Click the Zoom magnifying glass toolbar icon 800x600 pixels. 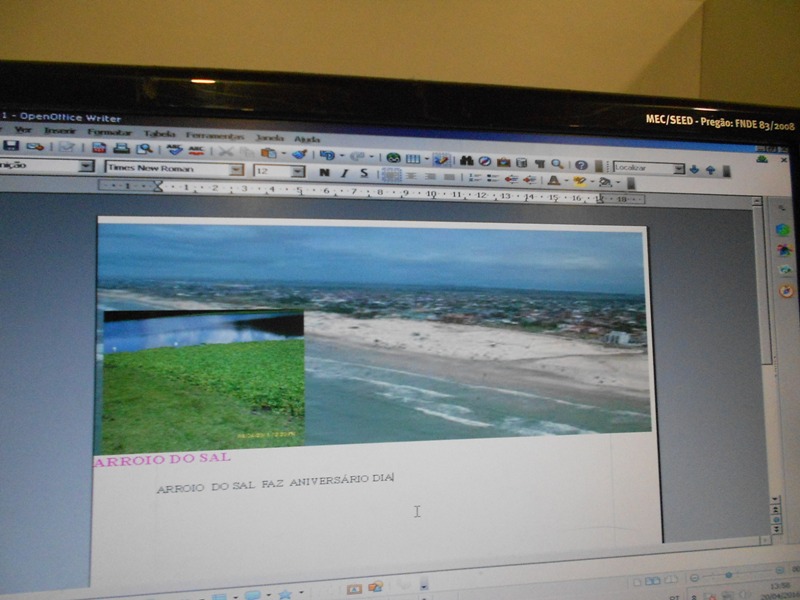tap(557, 164)
